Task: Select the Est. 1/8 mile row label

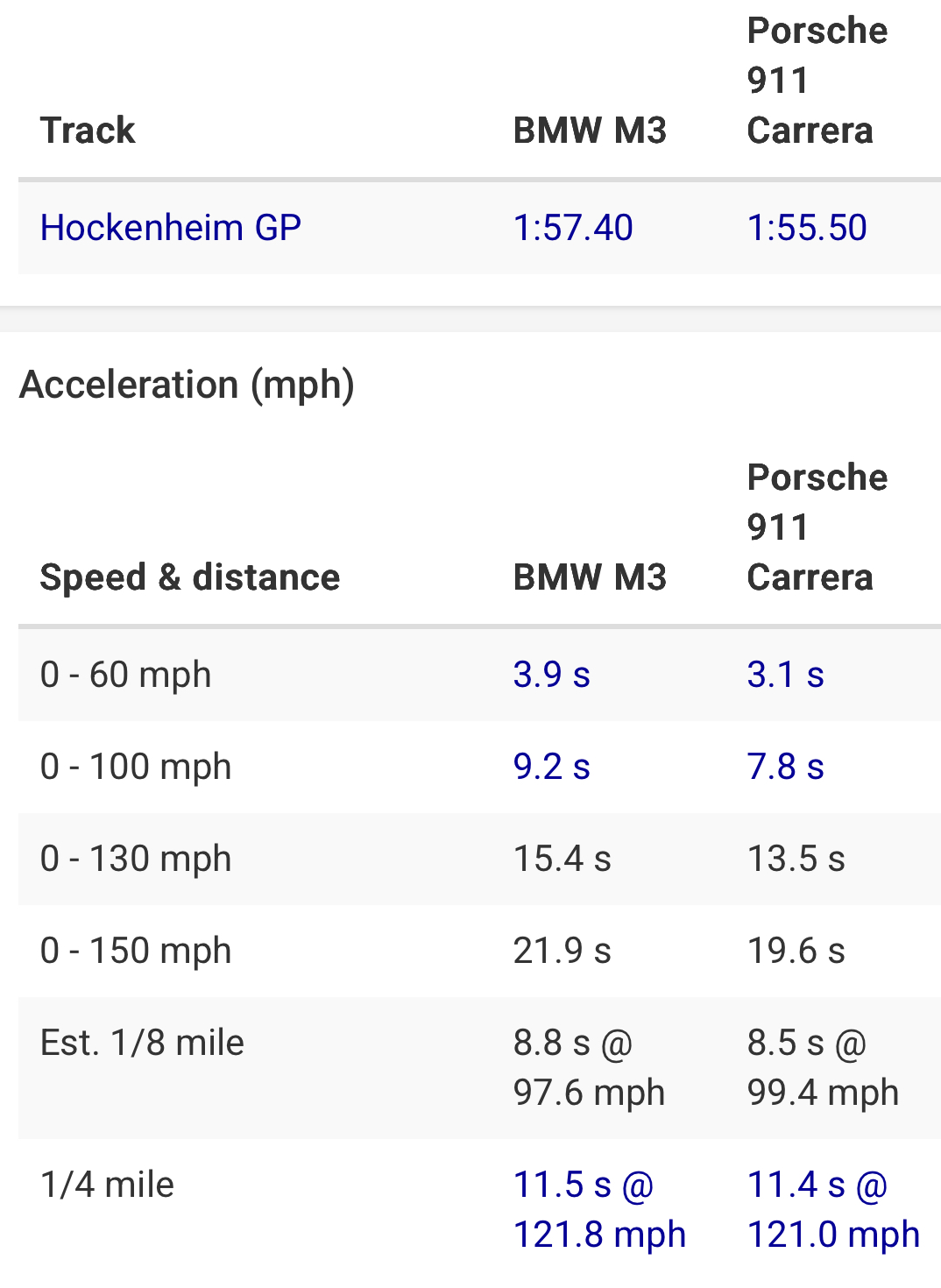Action: pos(142,1043)
